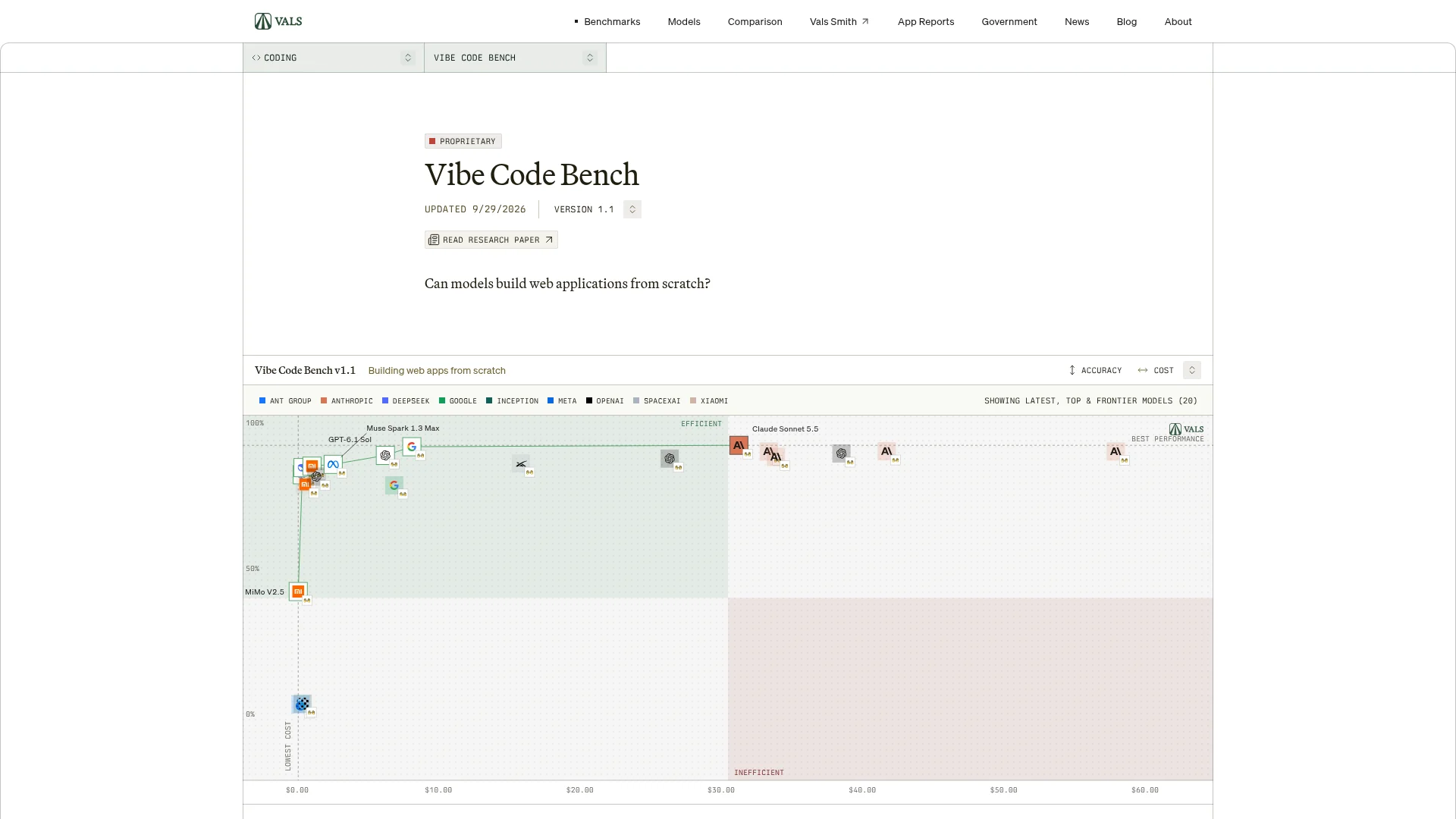Select the boxed Google point on the frontier line

[412, 447]
